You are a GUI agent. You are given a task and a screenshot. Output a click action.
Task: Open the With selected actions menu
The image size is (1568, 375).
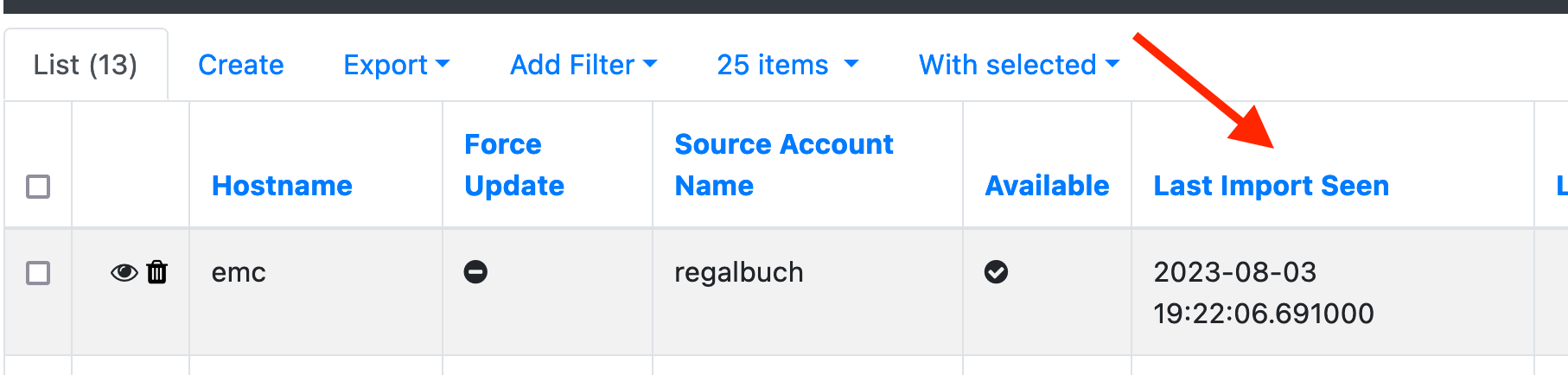tap(1019, 65)
